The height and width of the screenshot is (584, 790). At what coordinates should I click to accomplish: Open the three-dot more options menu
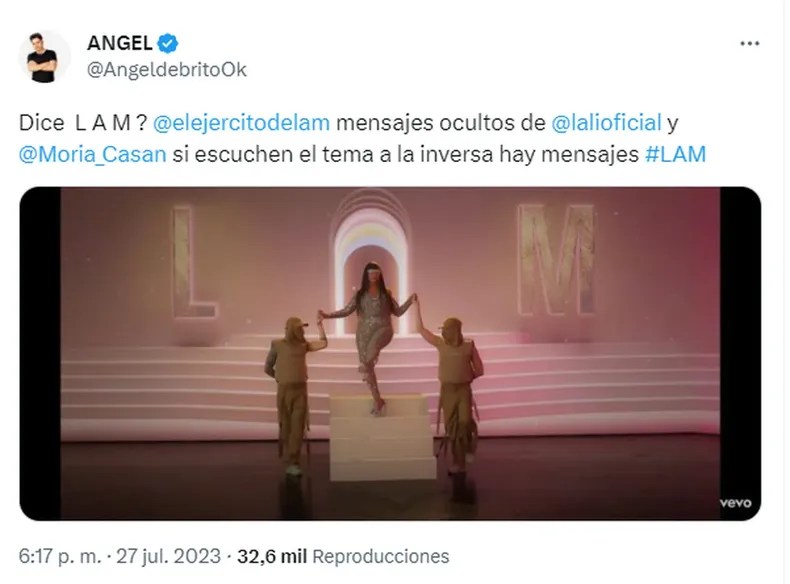749,43
